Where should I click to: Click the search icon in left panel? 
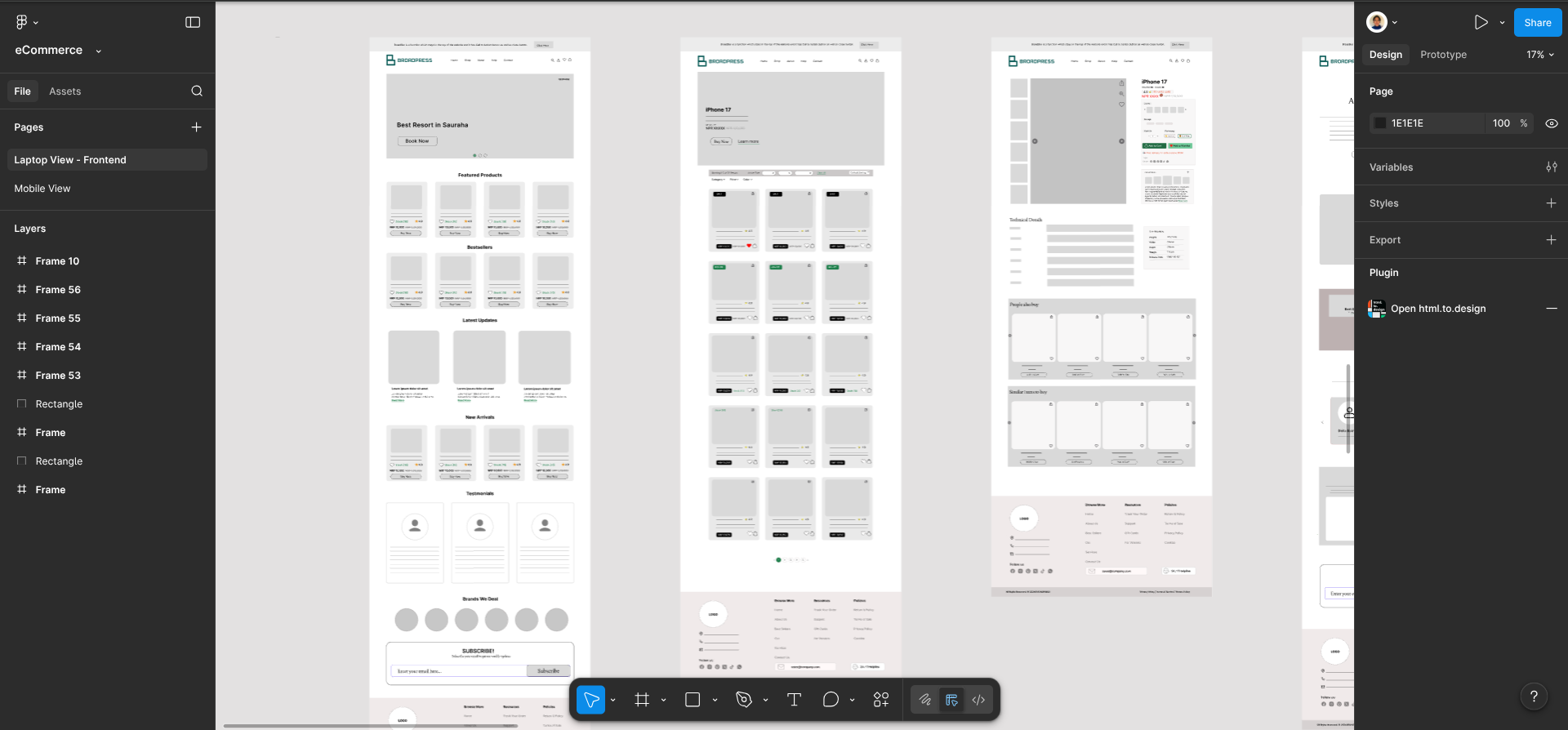click(x=197, y=91)
